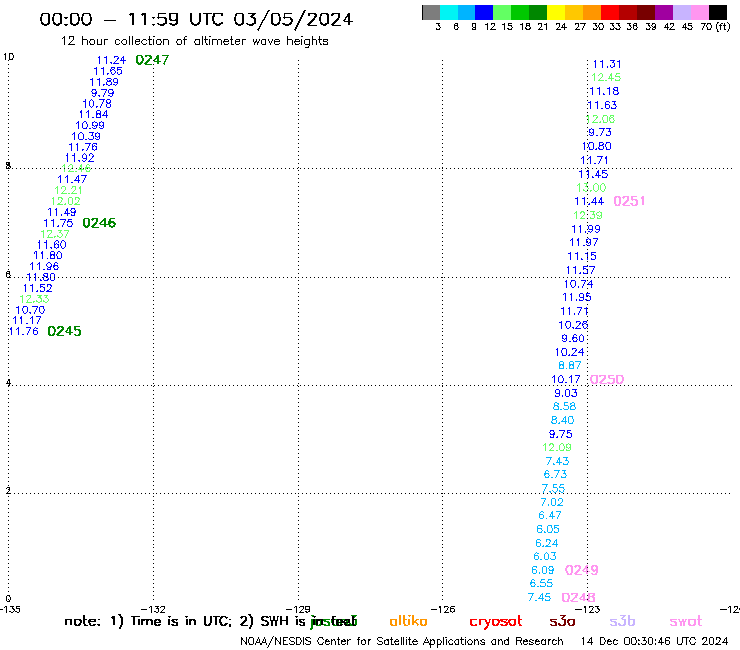Click the wave height value 6.09
The width and height of the screenshot is (740, 650).
coord(543,570)
